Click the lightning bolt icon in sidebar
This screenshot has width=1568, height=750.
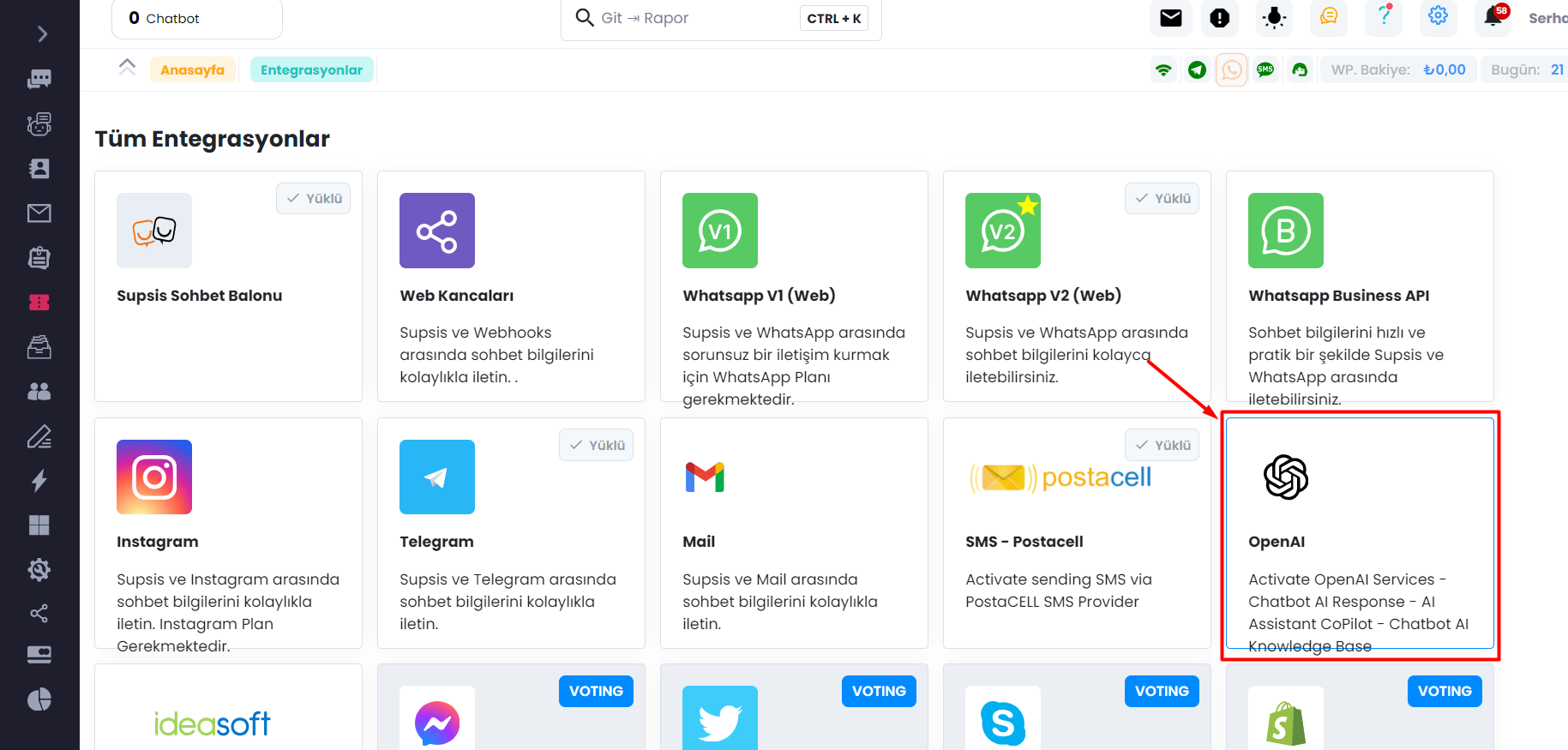(x=39, y=481)
